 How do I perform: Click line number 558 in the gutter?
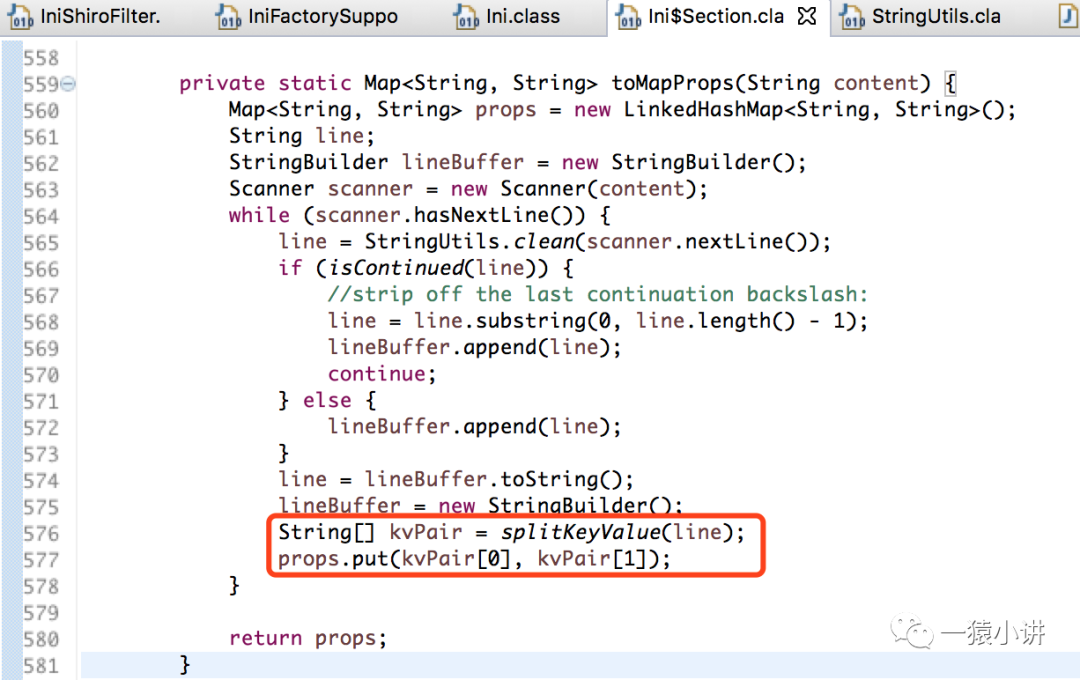(41, 58)
